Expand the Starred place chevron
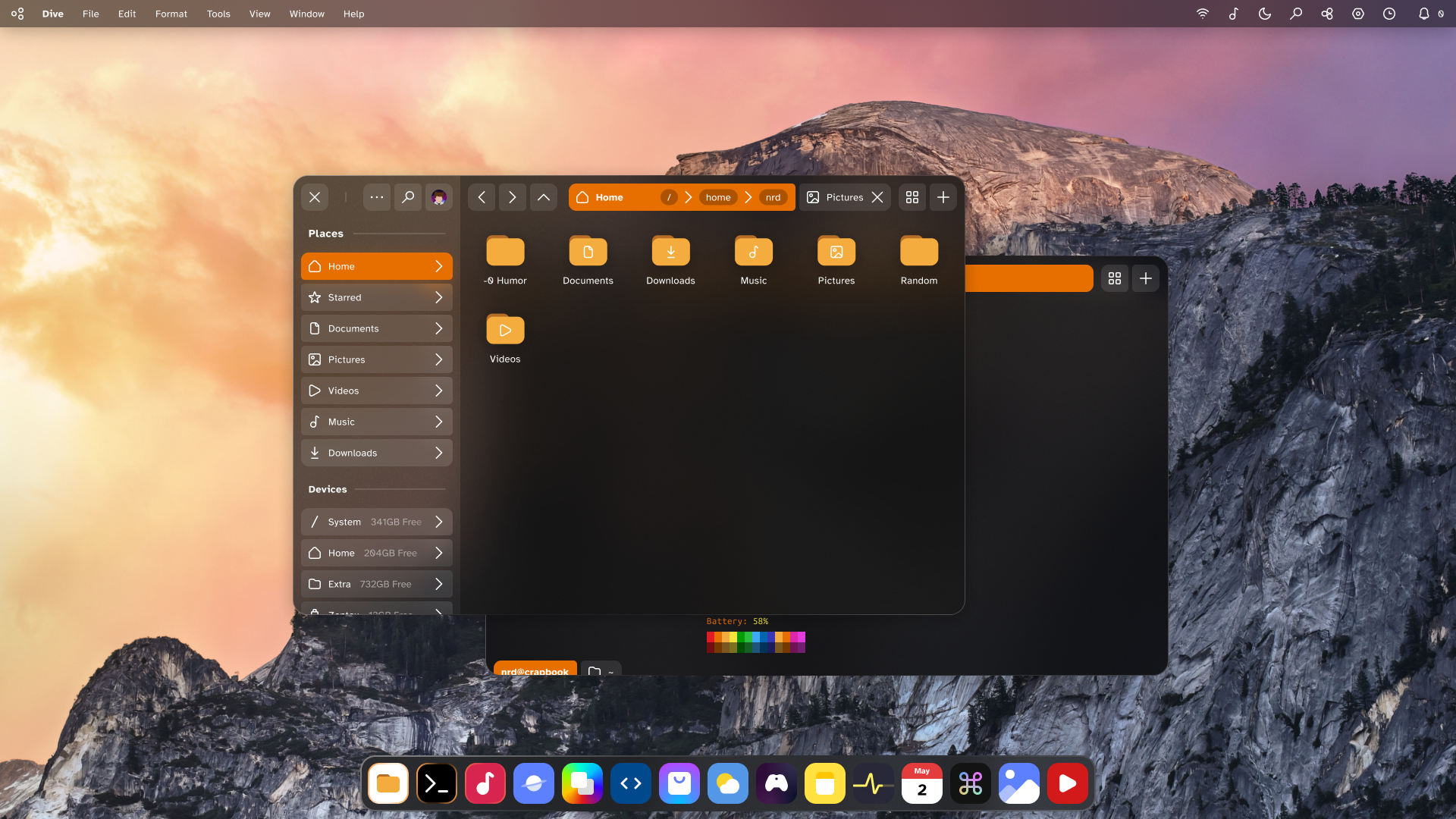Image resolution: width=1456 pixels, height=819 pixels. point(439,297)
